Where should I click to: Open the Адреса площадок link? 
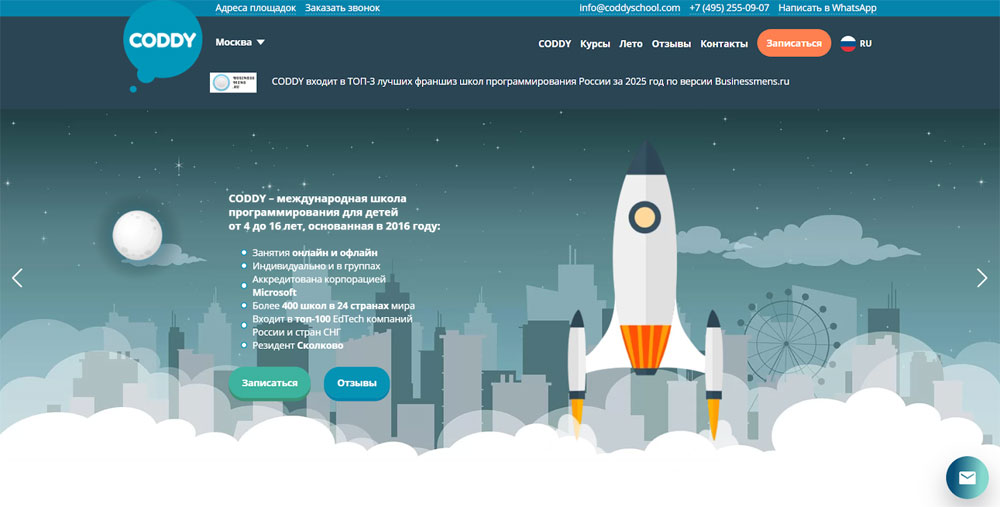click(256, 8)
